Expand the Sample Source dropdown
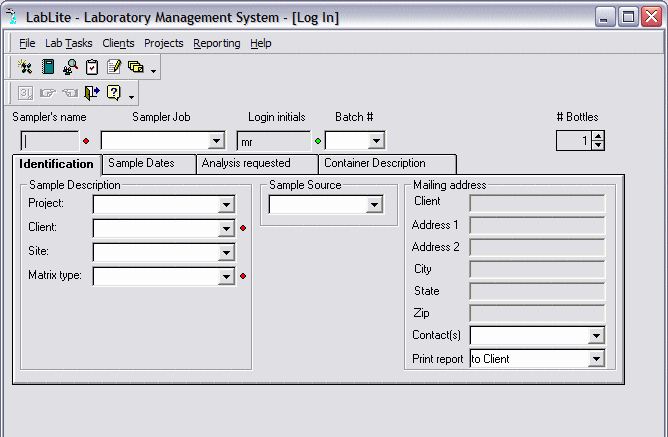The height and width of the screenshot is (437, 668). click(374, 205)
